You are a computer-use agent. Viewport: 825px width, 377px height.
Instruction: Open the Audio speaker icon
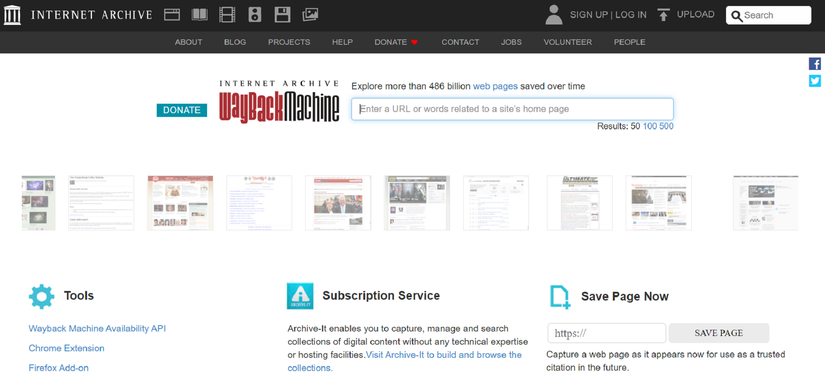(x=255, y=15)
